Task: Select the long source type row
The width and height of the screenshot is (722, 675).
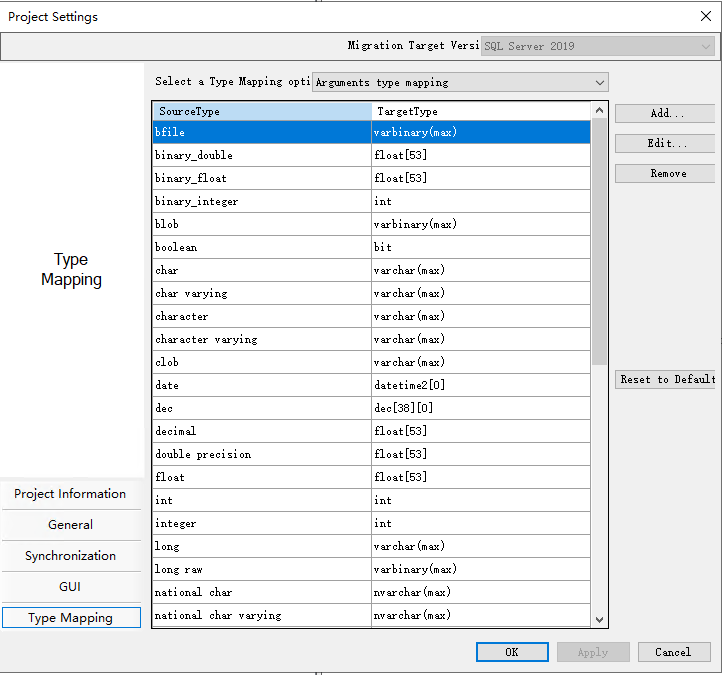Action: point(371,546)
